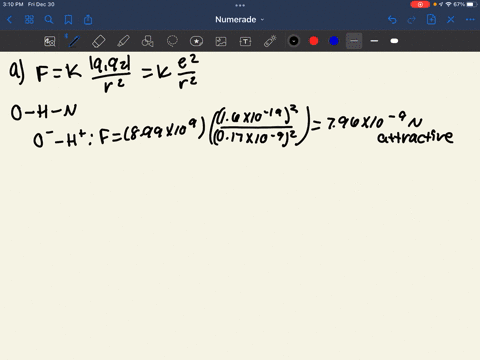Go back with the left chevron
The height and width of the screenshot is (360, 480).
click(x=9, y=20)
